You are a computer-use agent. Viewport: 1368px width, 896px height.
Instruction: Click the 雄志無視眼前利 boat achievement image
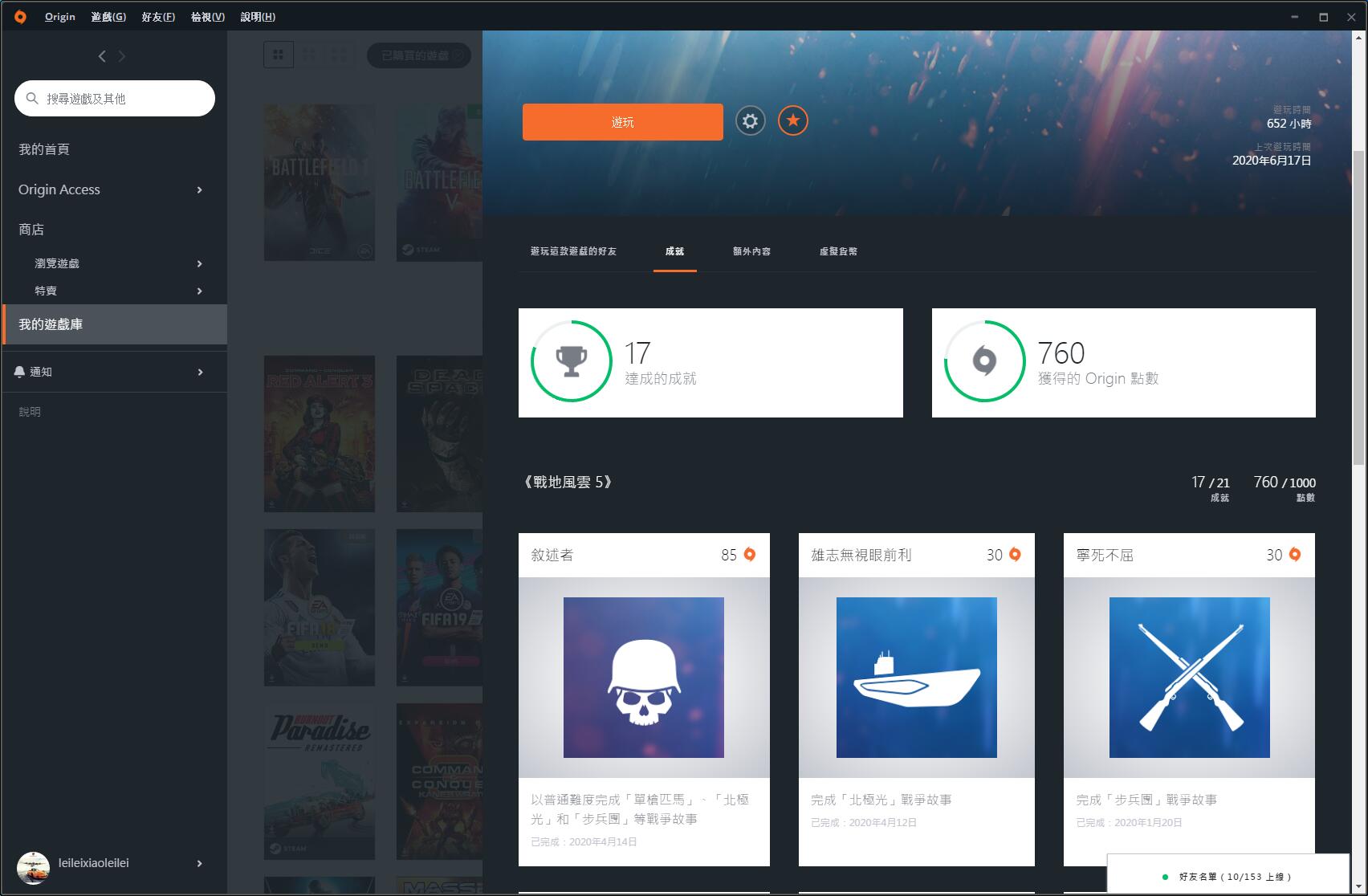click(917, 678)
